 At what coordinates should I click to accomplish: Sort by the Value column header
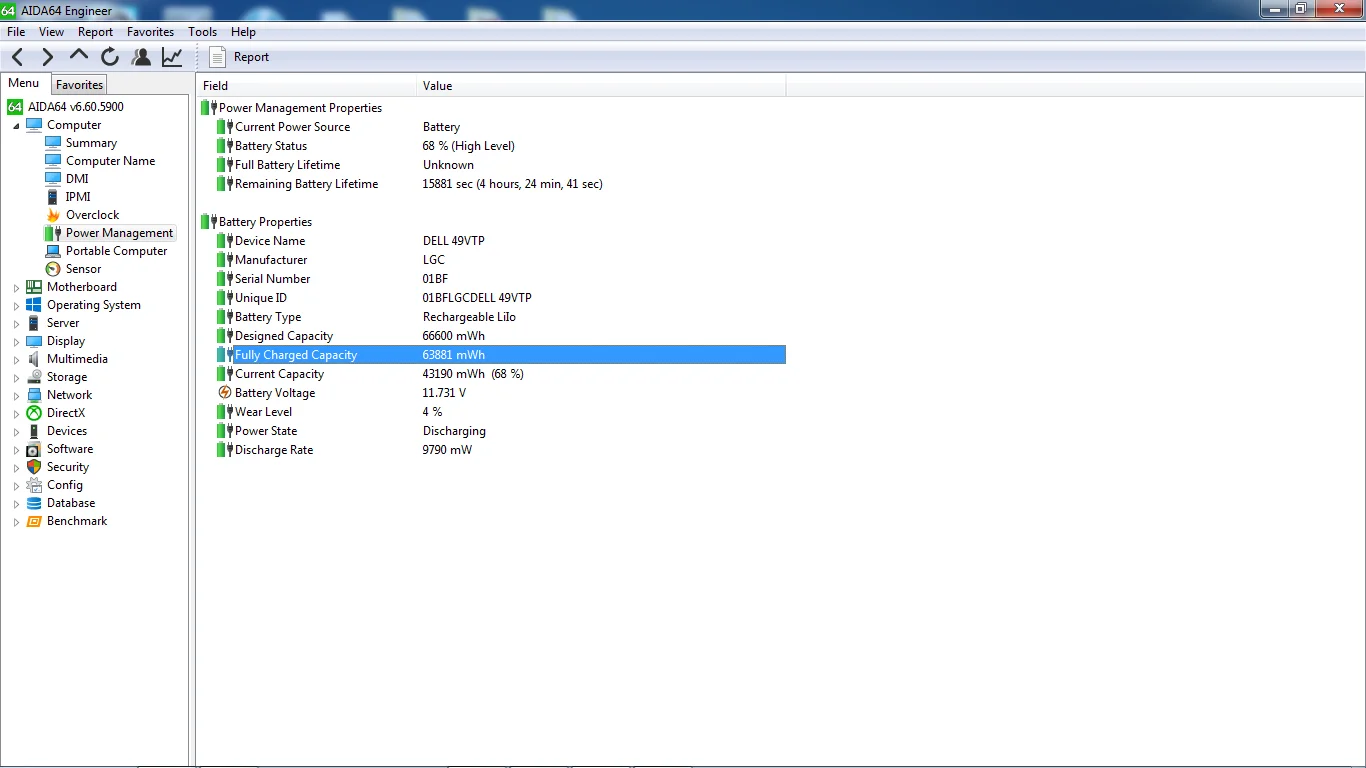coord(601,86)
